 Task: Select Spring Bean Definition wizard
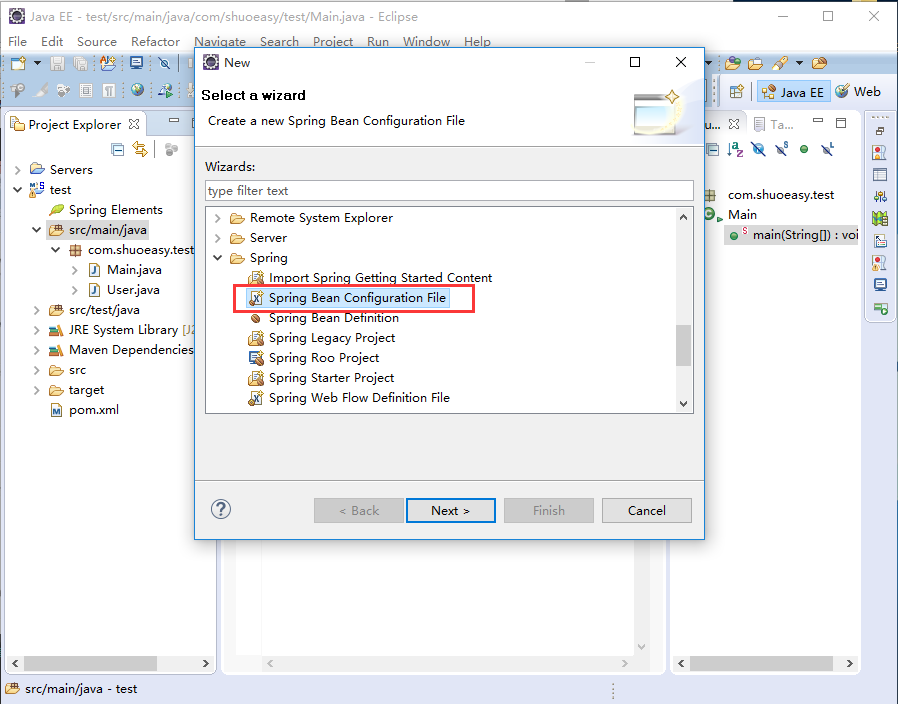[333, 318]
